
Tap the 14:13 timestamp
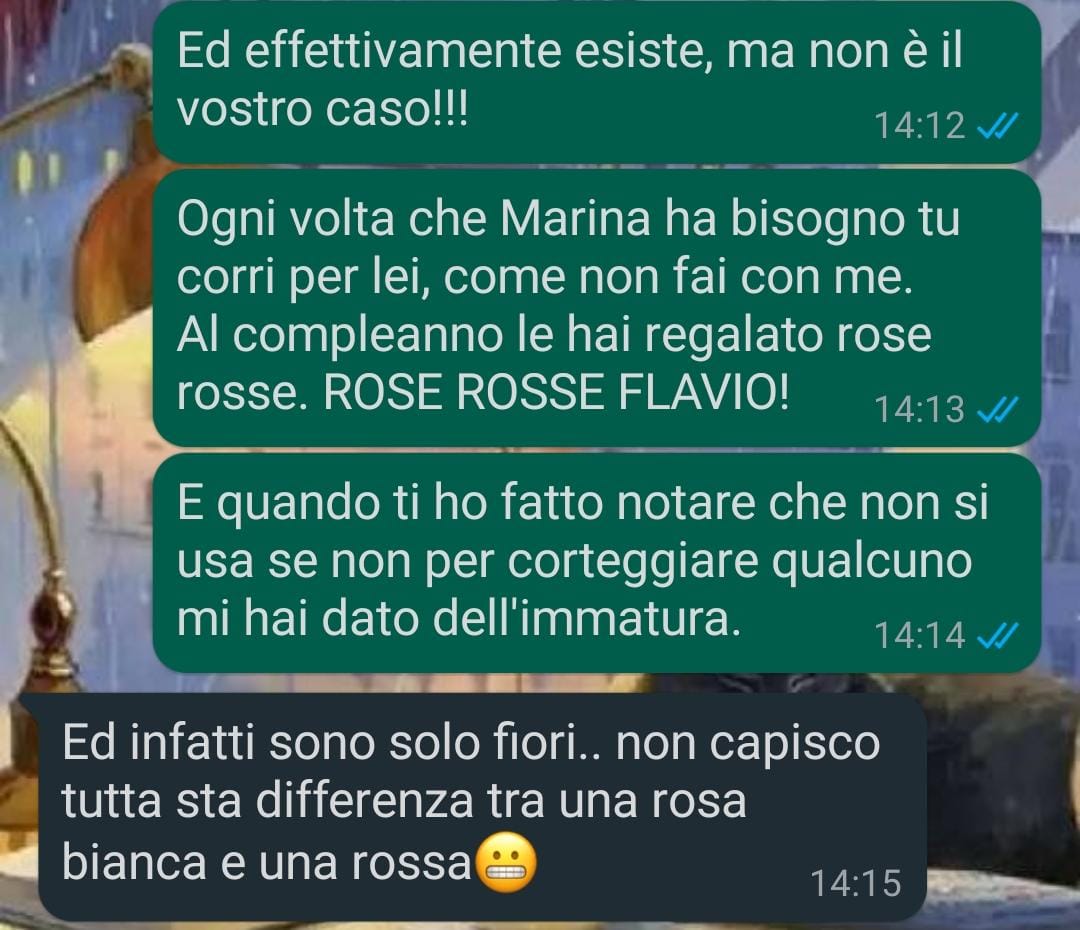tap(920, 410)
